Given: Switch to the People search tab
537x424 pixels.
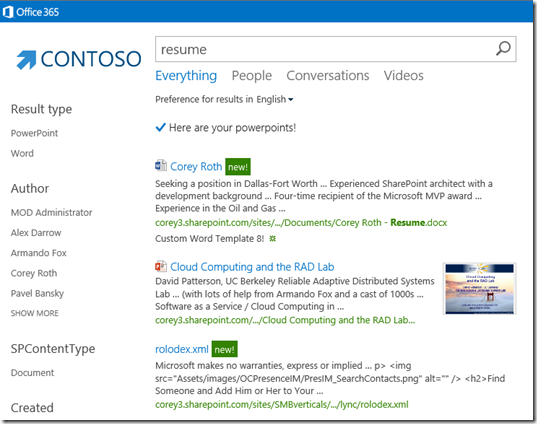Looking at the screenshot, I should point(252,76).
